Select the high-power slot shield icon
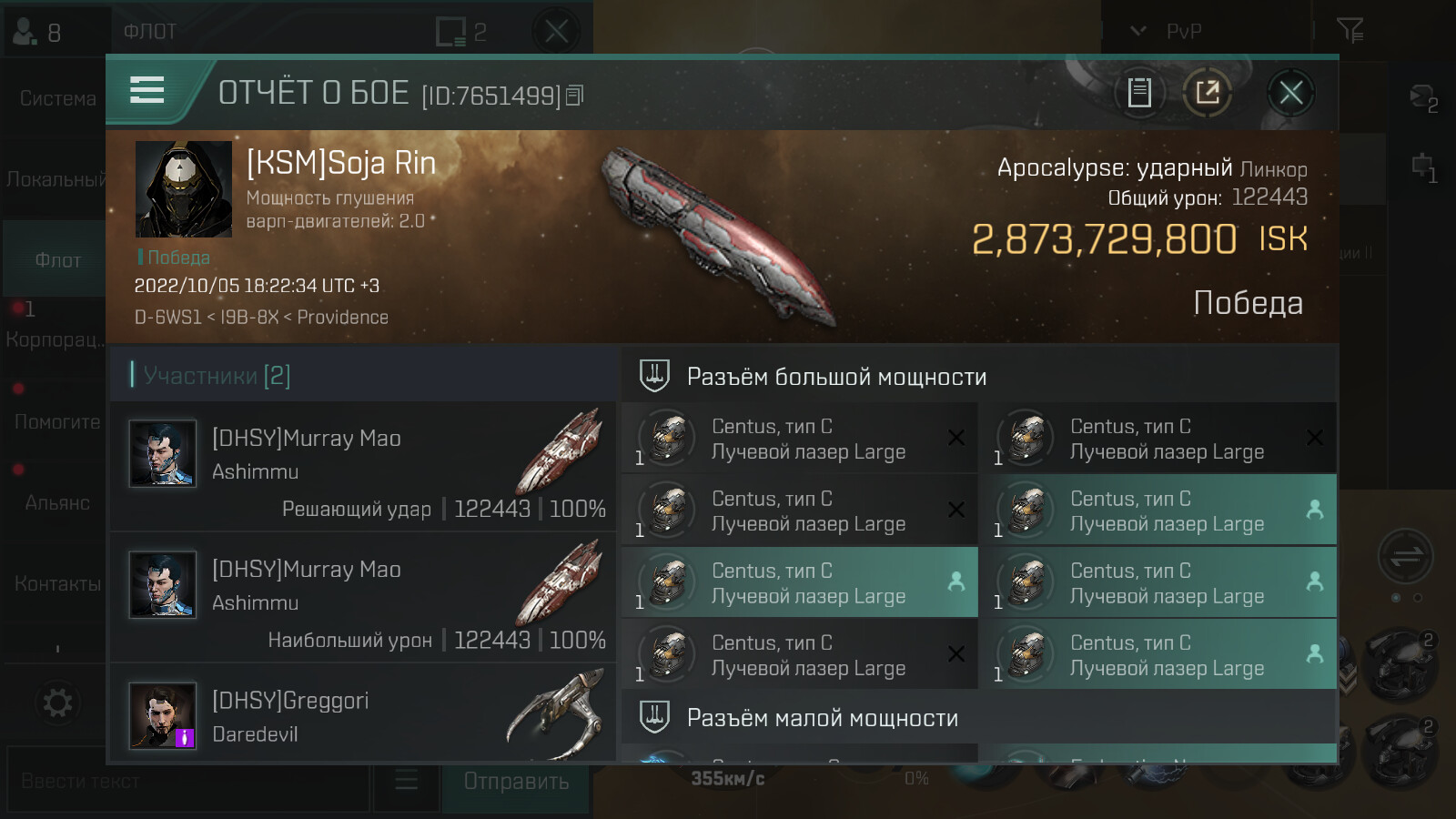The image size is (1456, 819). [654, 376]
